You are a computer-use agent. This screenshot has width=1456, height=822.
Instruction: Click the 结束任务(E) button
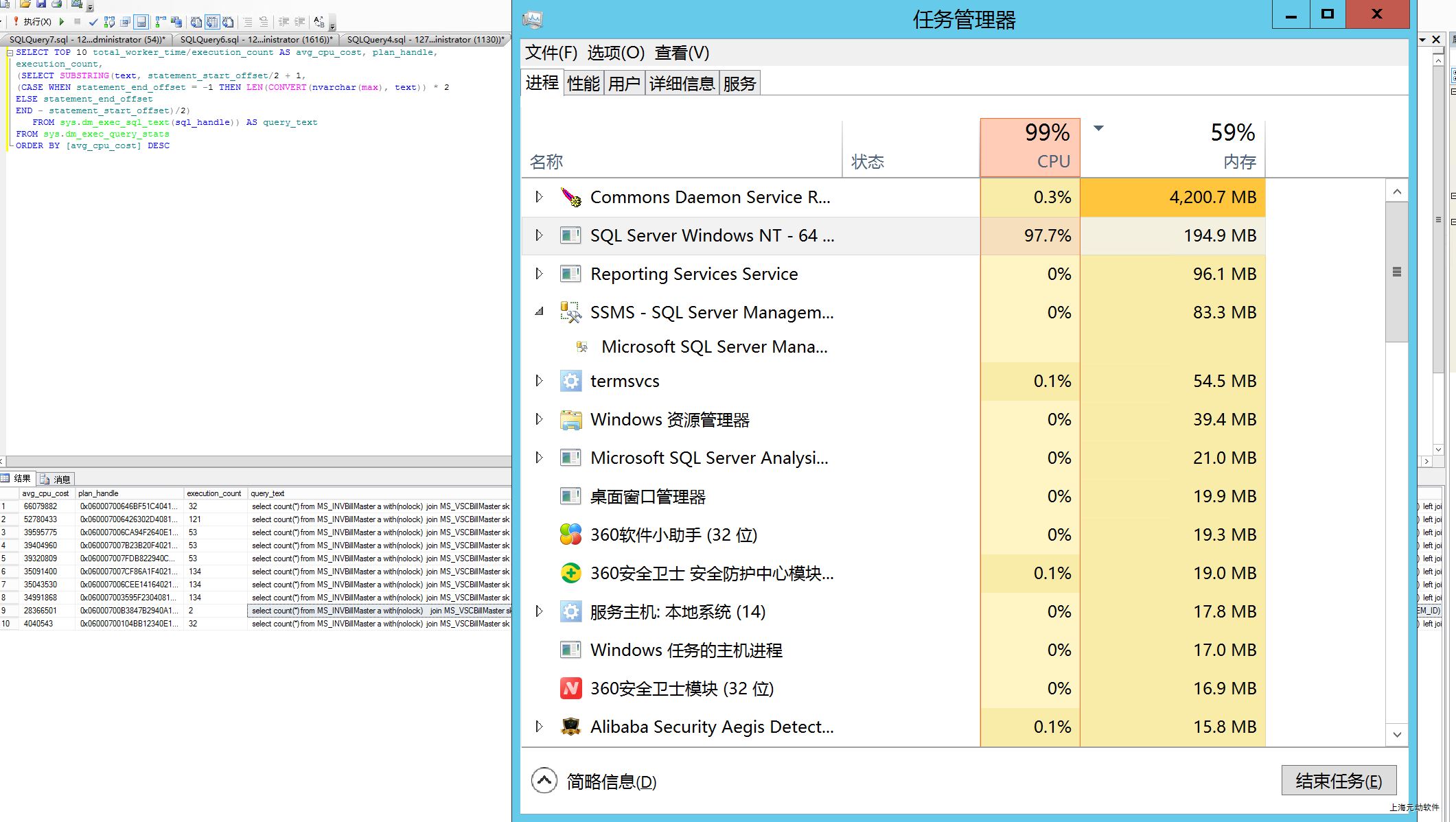tap(1338, 781)
